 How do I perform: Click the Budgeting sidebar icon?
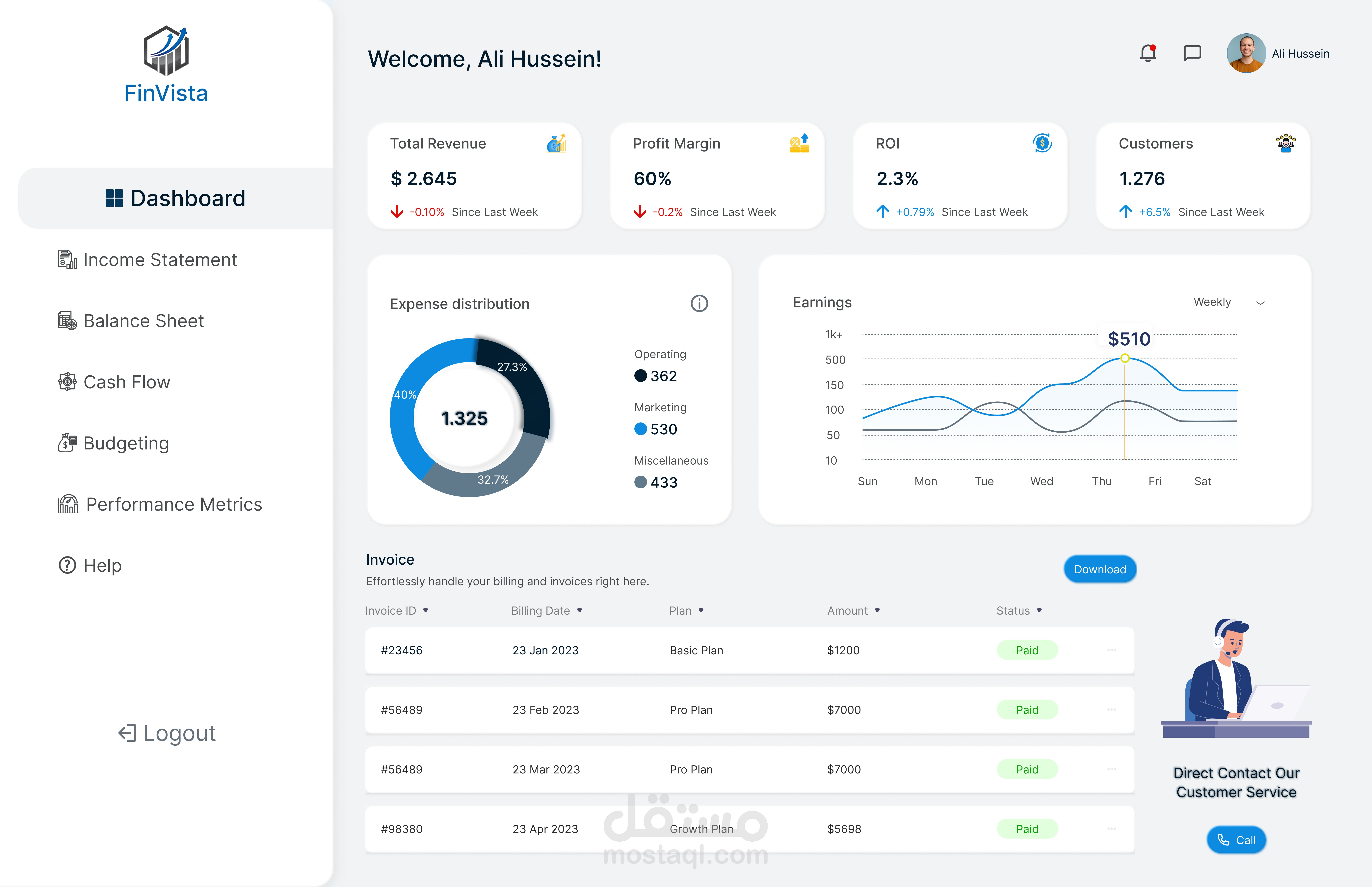point(67,443)
